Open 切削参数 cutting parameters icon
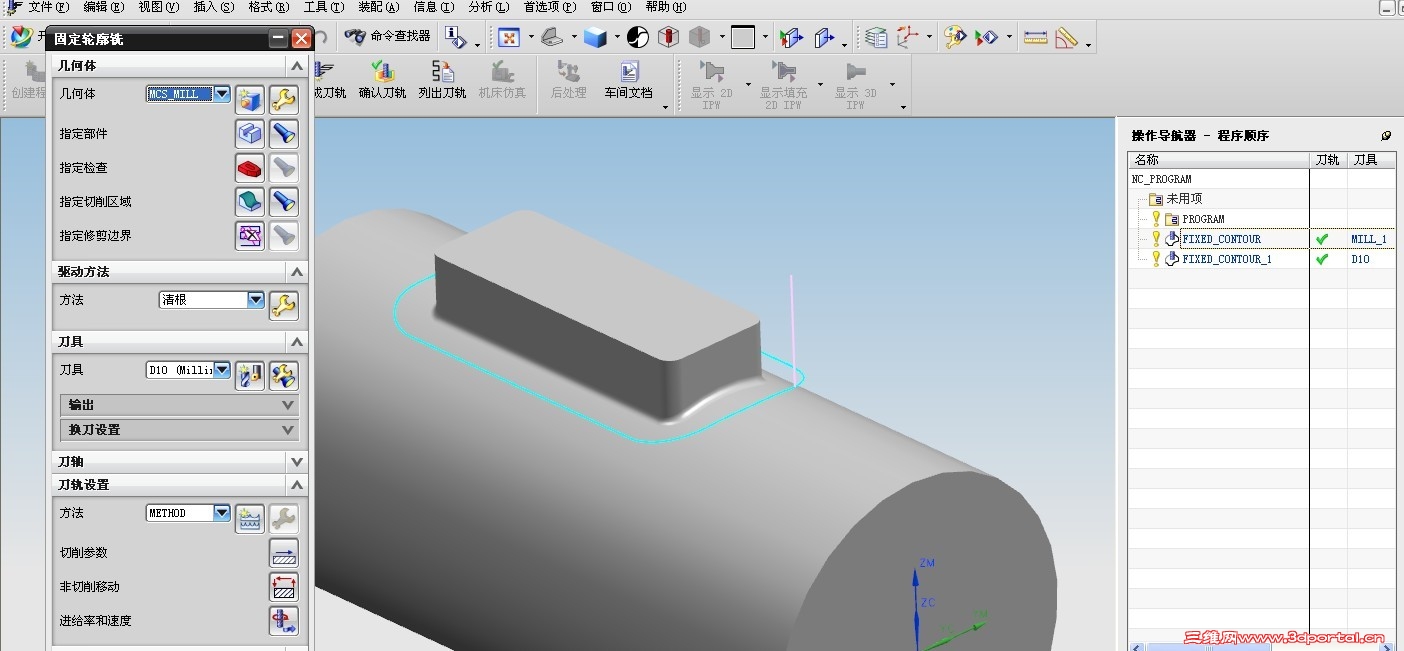The image size is (1404, 651). (x=284, y=553)
